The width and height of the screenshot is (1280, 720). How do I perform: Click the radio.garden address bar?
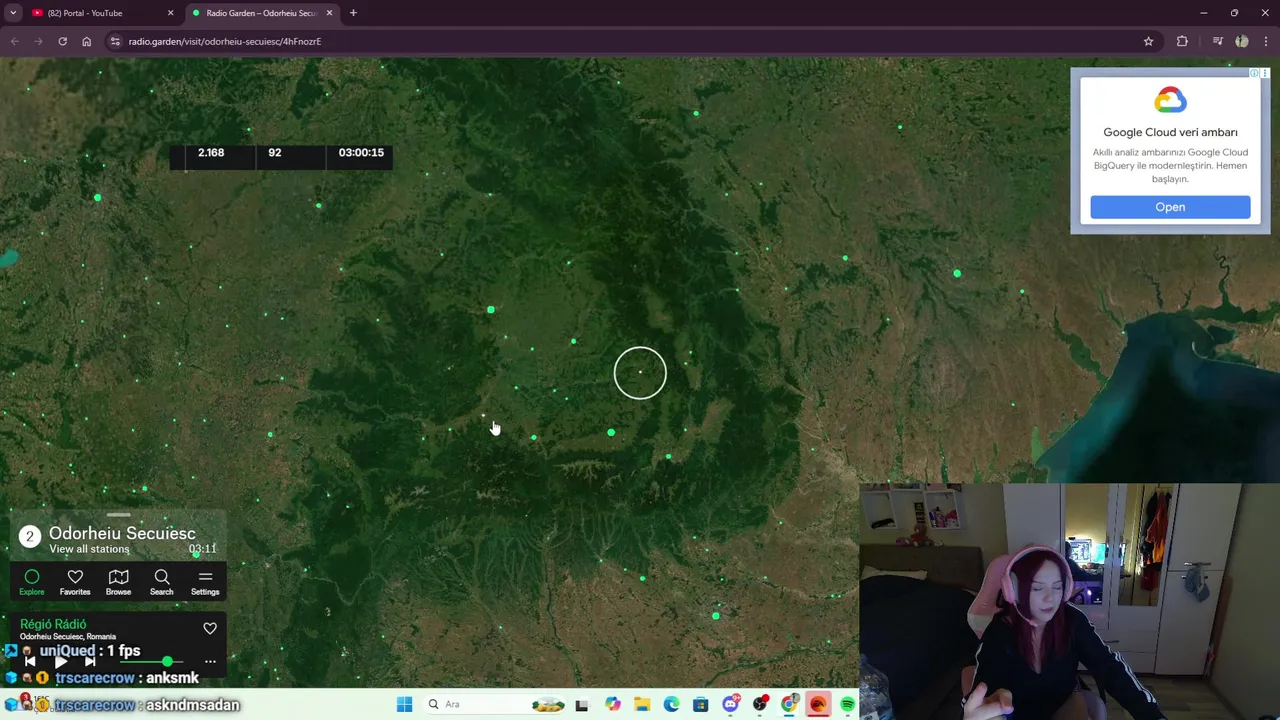pyautogui.click(x=630, y=41)
